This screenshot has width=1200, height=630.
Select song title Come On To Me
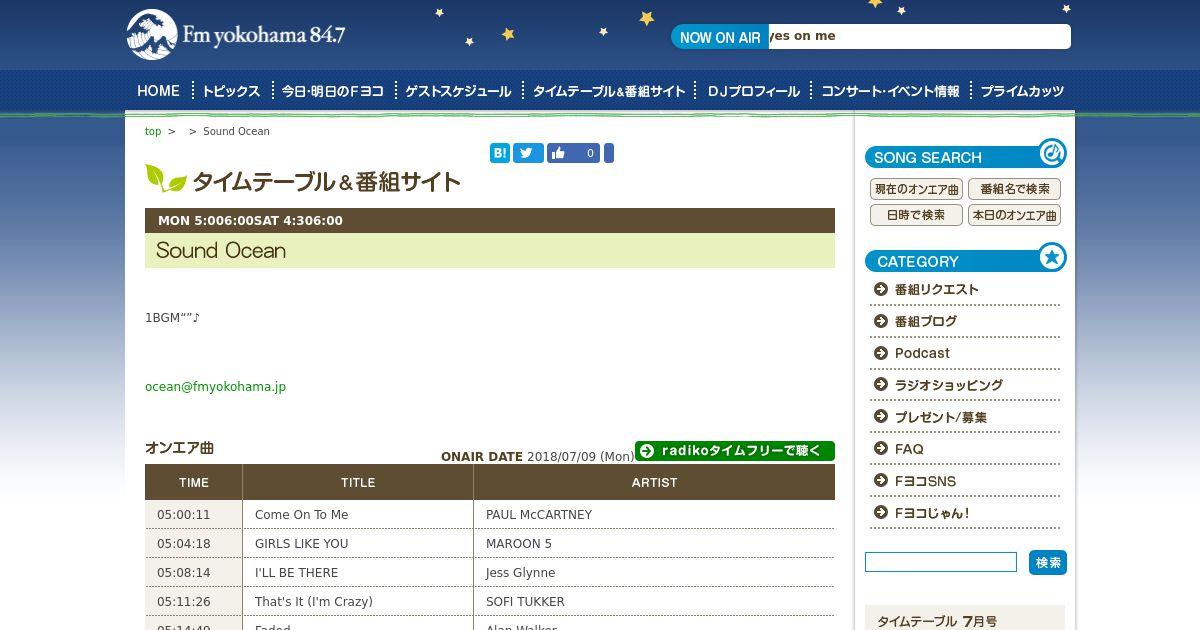[x=302, y=515]
